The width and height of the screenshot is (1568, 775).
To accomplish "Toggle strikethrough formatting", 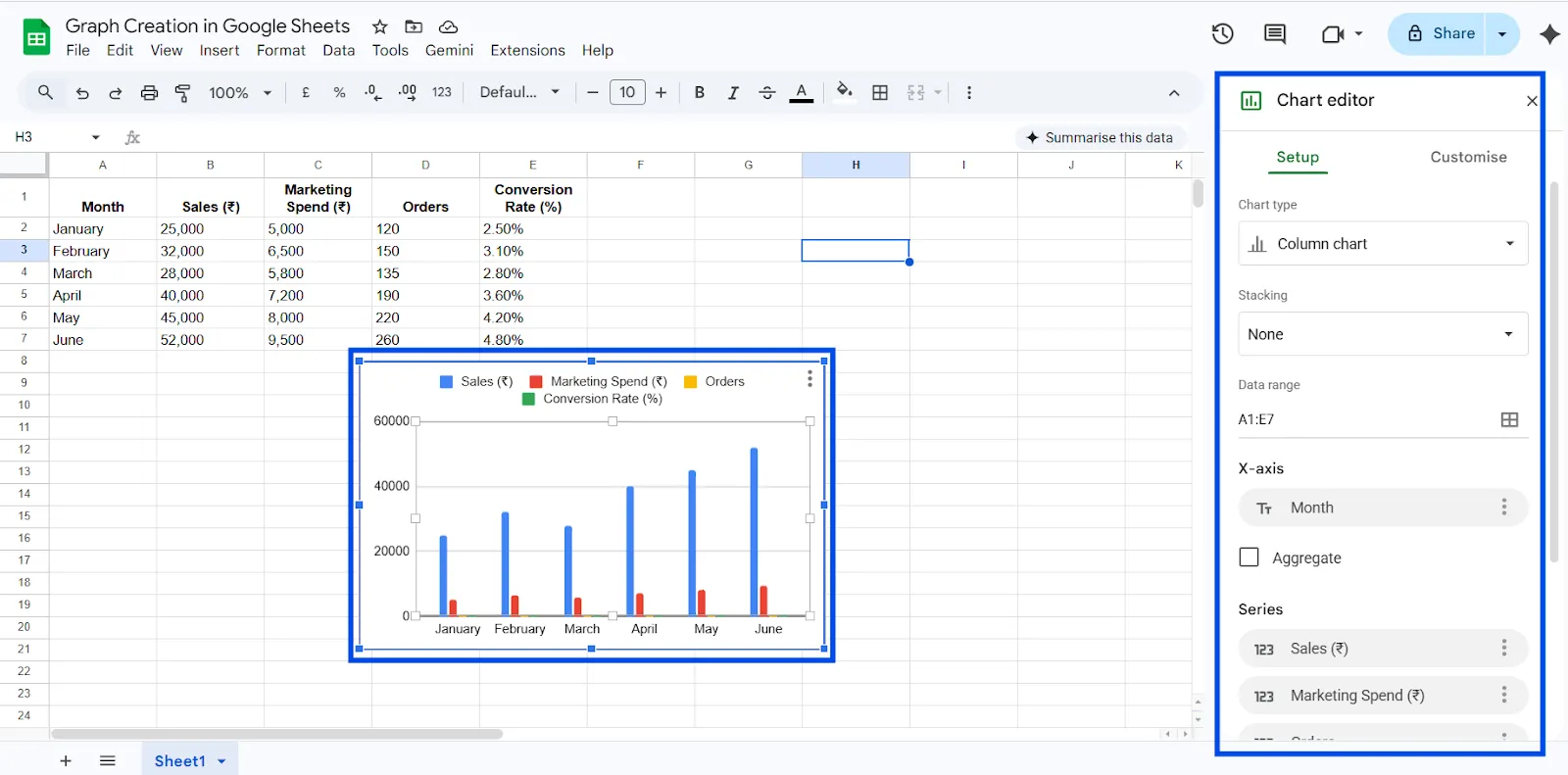I will [767, 92].
